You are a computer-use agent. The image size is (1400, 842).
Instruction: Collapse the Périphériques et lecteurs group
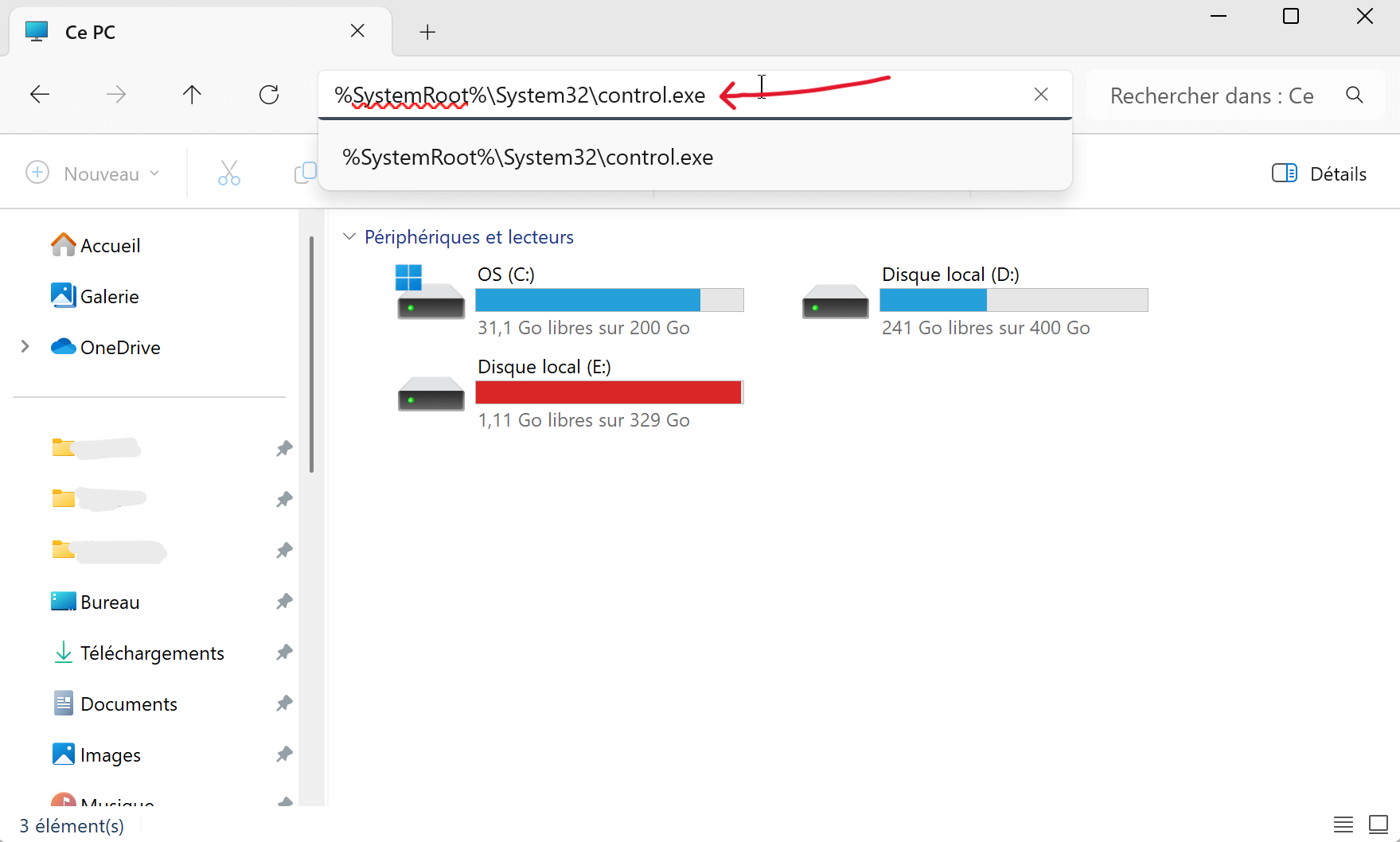point(349,236)
